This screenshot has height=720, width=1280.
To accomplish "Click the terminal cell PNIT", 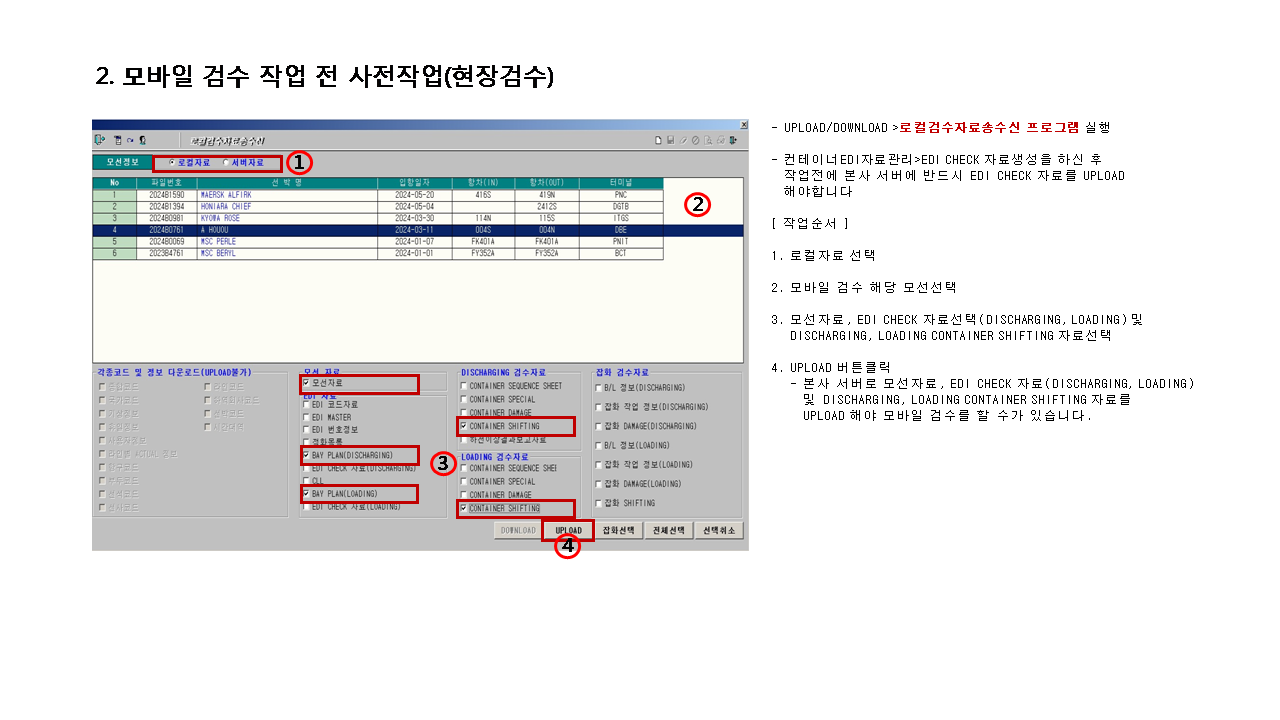I will tap(621, 242).
